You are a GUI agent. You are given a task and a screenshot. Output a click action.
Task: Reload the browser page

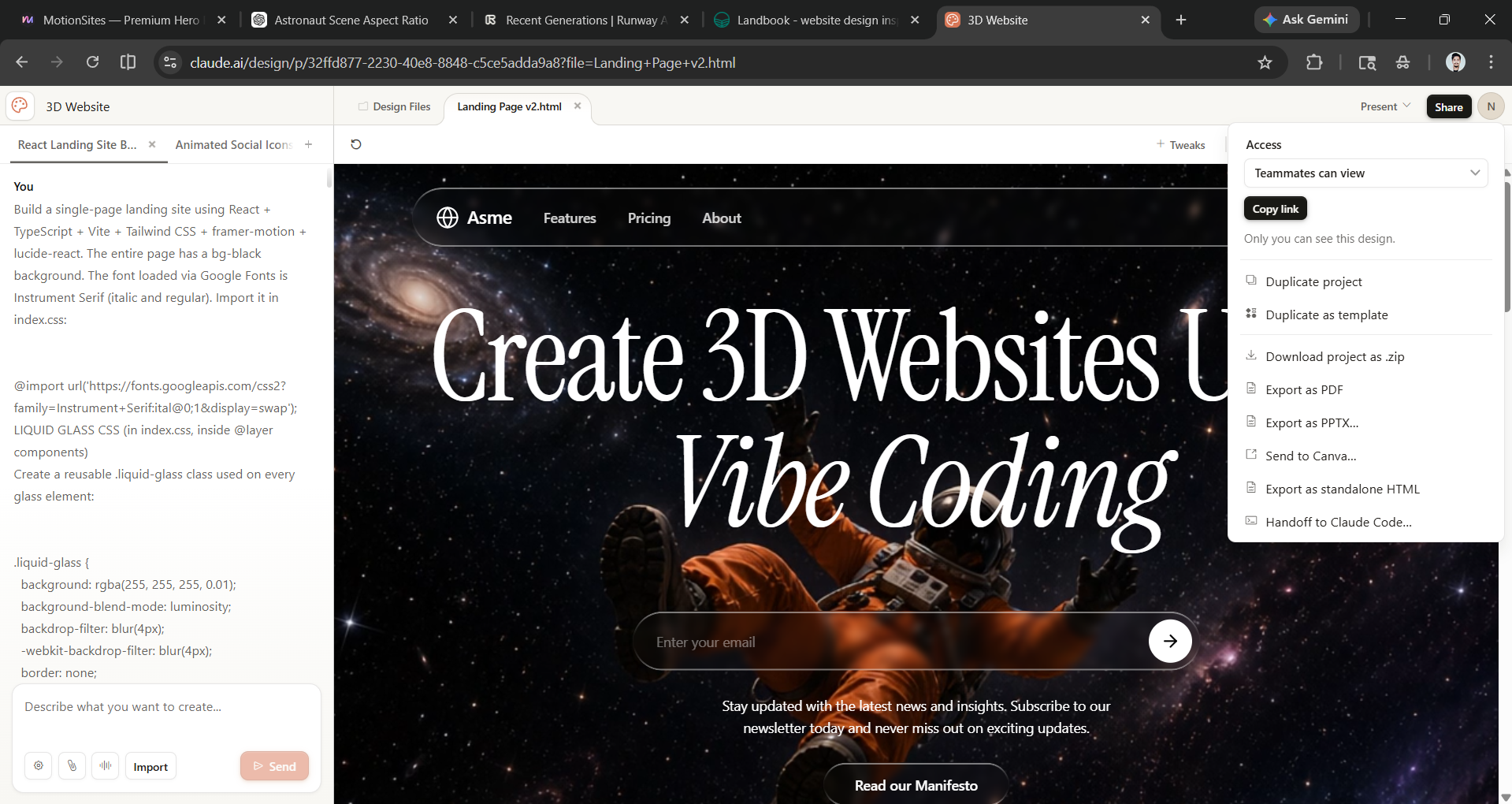point(92,62)
